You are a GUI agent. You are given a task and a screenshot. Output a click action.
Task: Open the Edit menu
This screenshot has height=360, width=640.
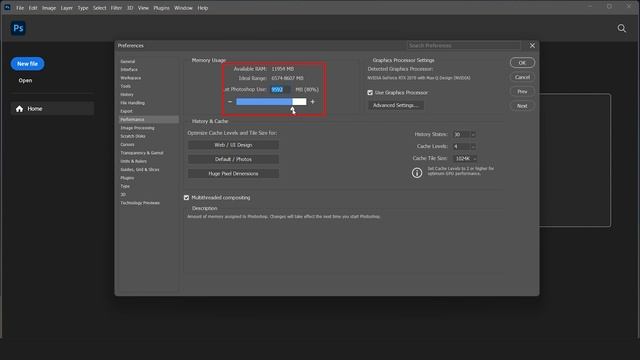pos(33,8)
